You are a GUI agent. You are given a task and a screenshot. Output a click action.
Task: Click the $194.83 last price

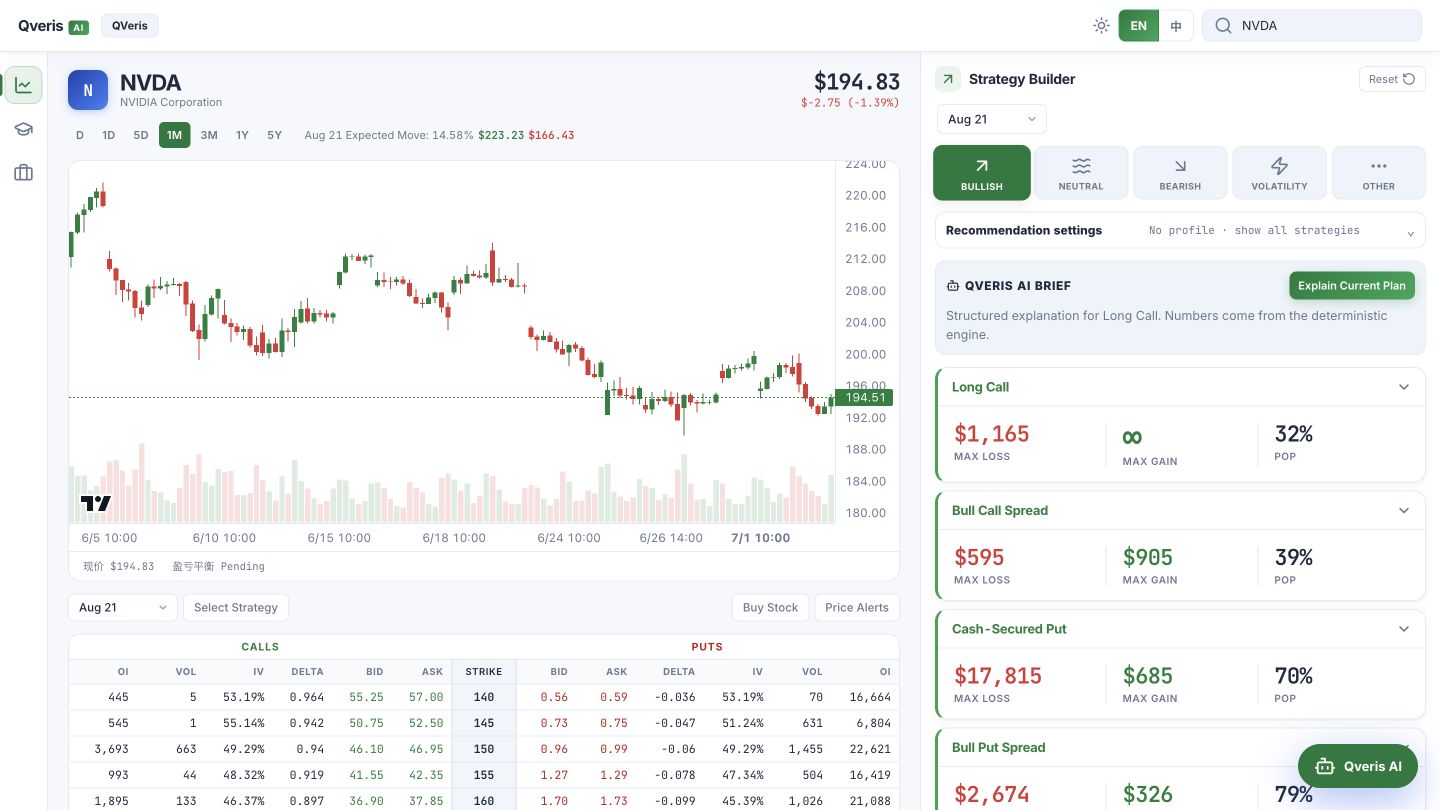857,81
